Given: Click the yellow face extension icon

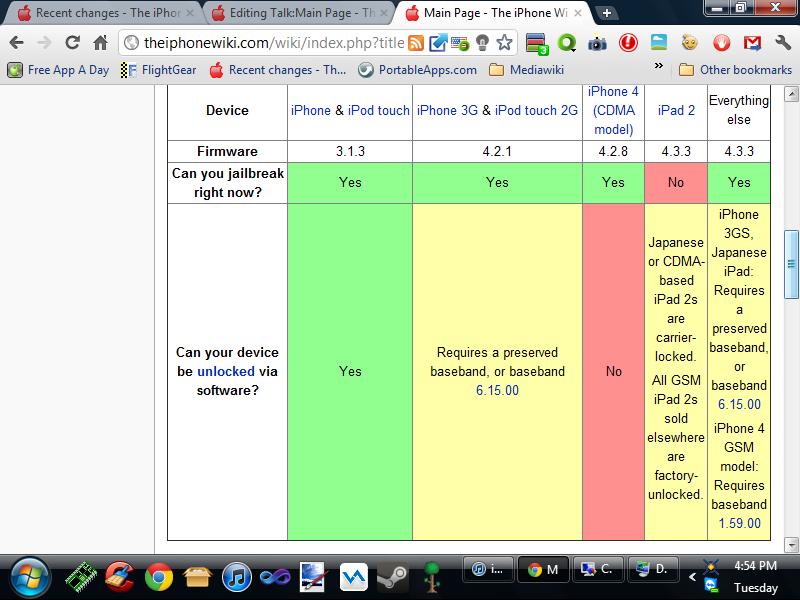Looking at the screenshot, I should click(x=690, y=42).
